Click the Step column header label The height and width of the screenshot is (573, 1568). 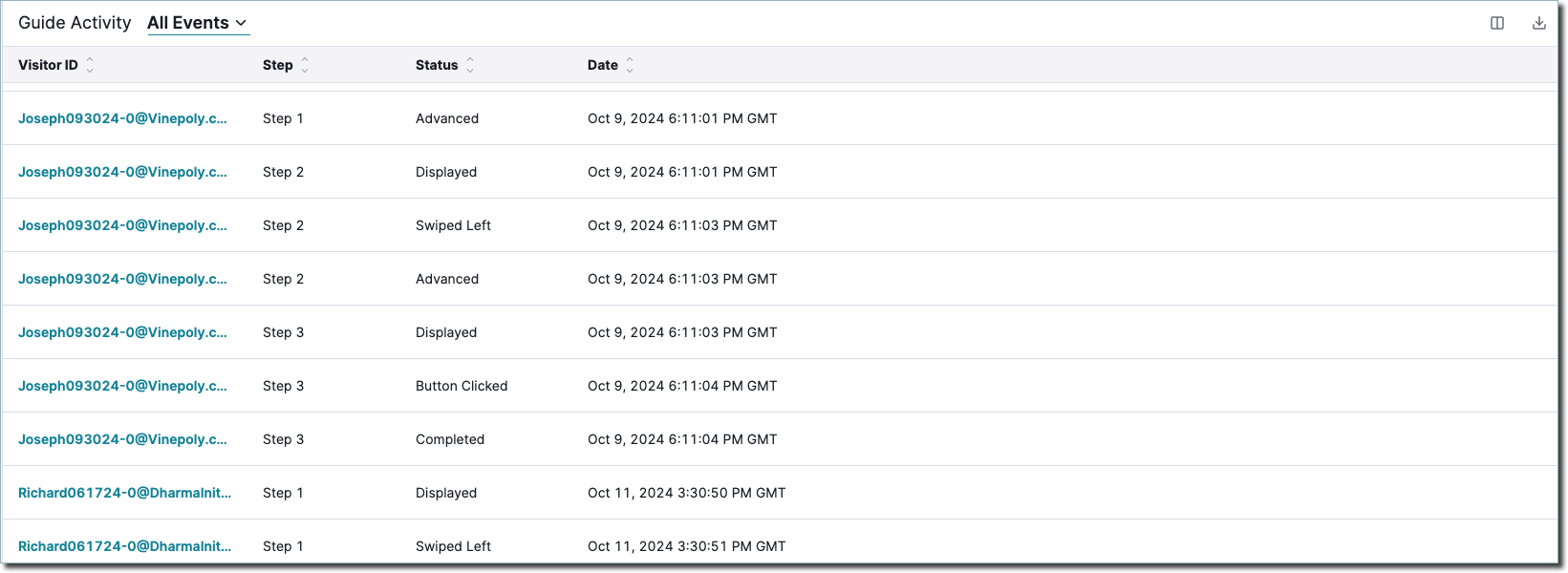coord(278,65)
